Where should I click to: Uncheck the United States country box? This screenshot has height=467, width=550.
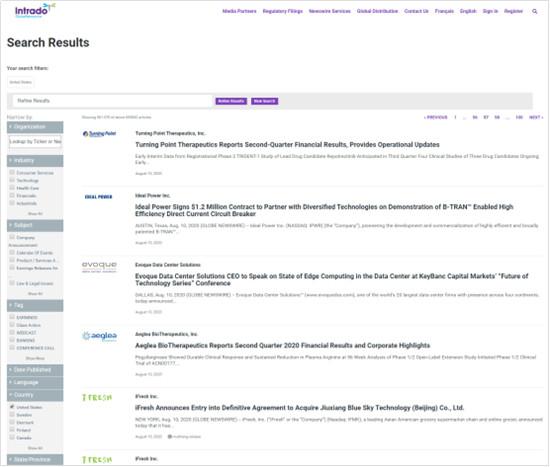12,407
